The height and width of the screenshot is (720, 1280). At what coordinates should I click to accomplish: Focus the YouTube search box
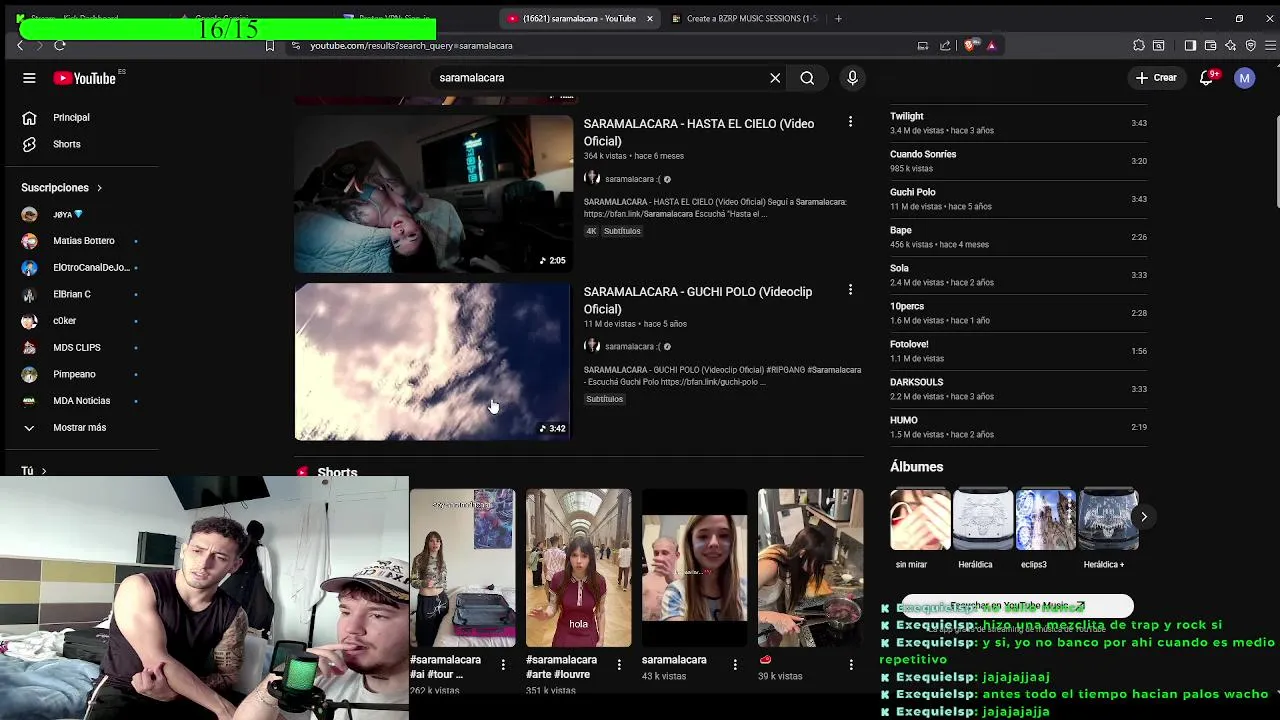tap(600, 78)
